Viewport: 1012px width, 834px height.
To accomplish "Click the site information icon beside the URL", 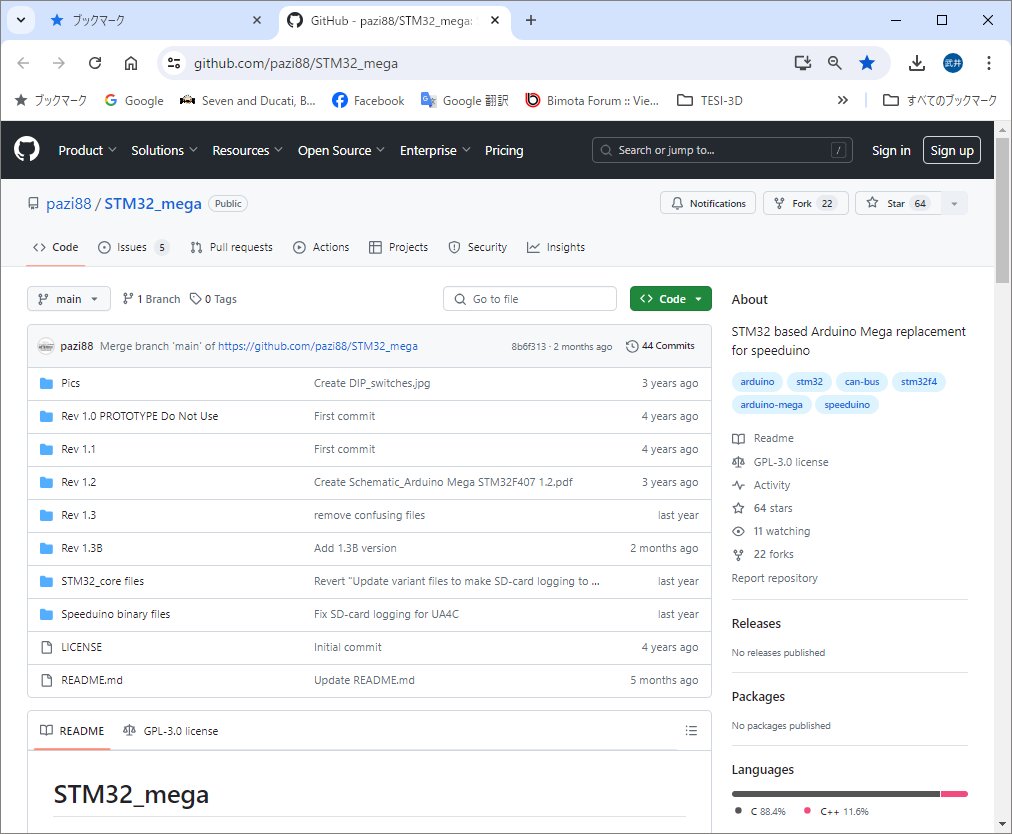I will (x=174, y=63).
